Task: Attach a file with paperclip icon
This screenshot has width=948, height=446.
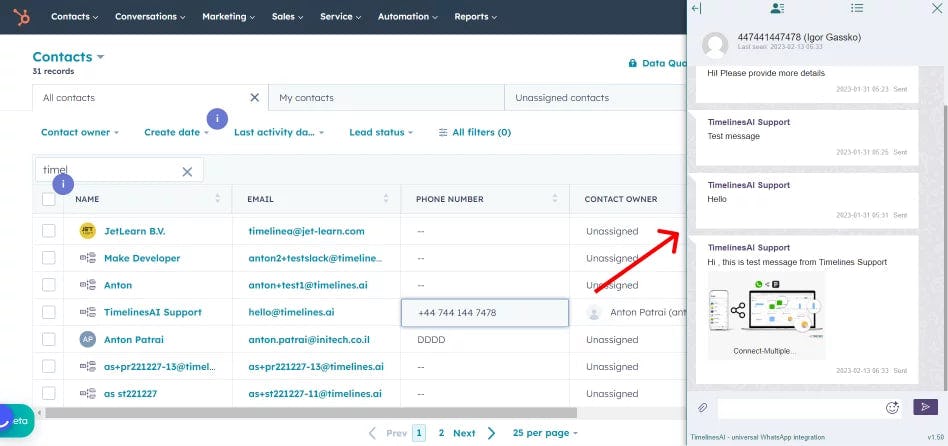Action: (x=703, y=408)
